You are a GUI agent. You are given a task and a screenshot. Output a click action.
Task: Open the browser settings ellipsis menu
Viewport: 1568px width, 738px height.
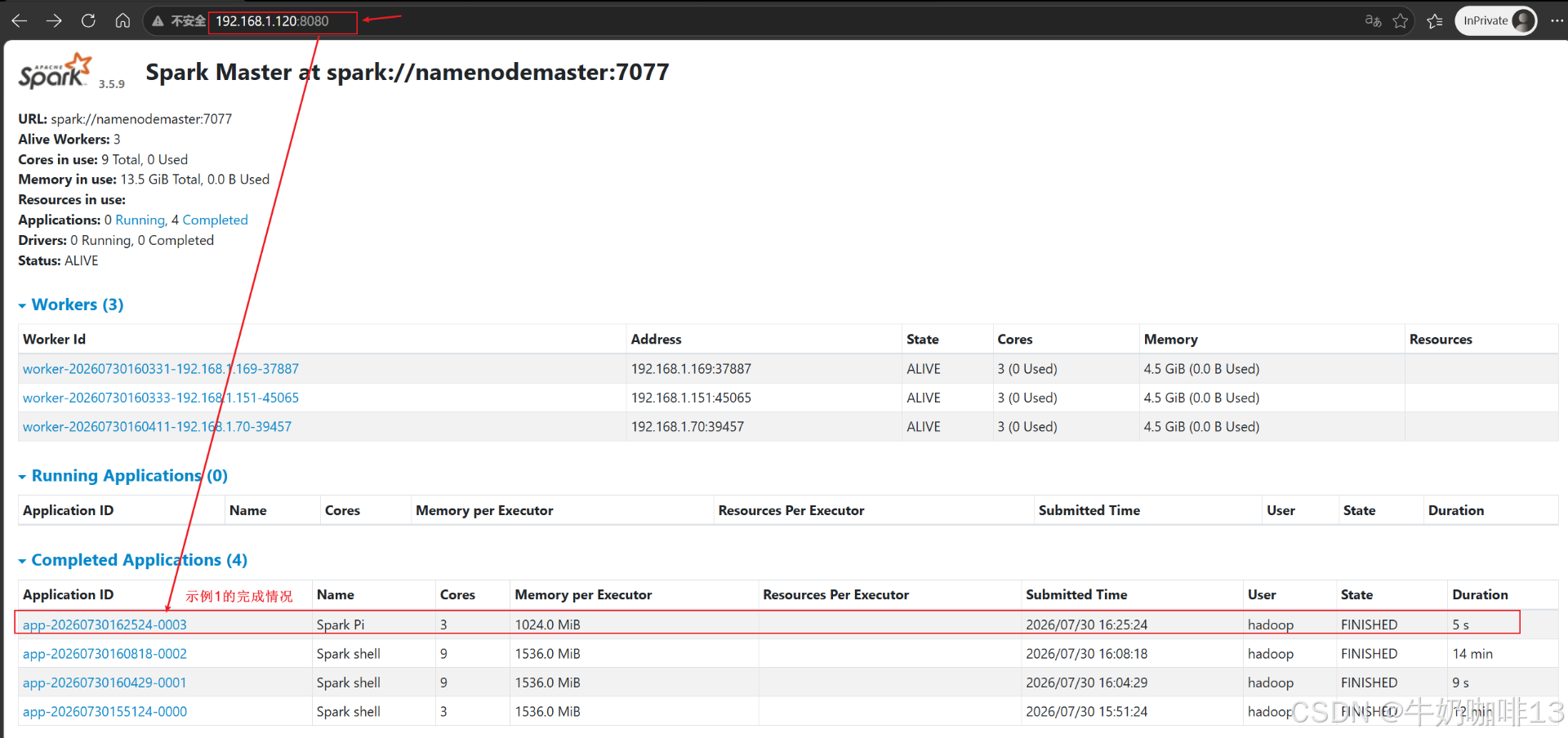(1557, 21)
